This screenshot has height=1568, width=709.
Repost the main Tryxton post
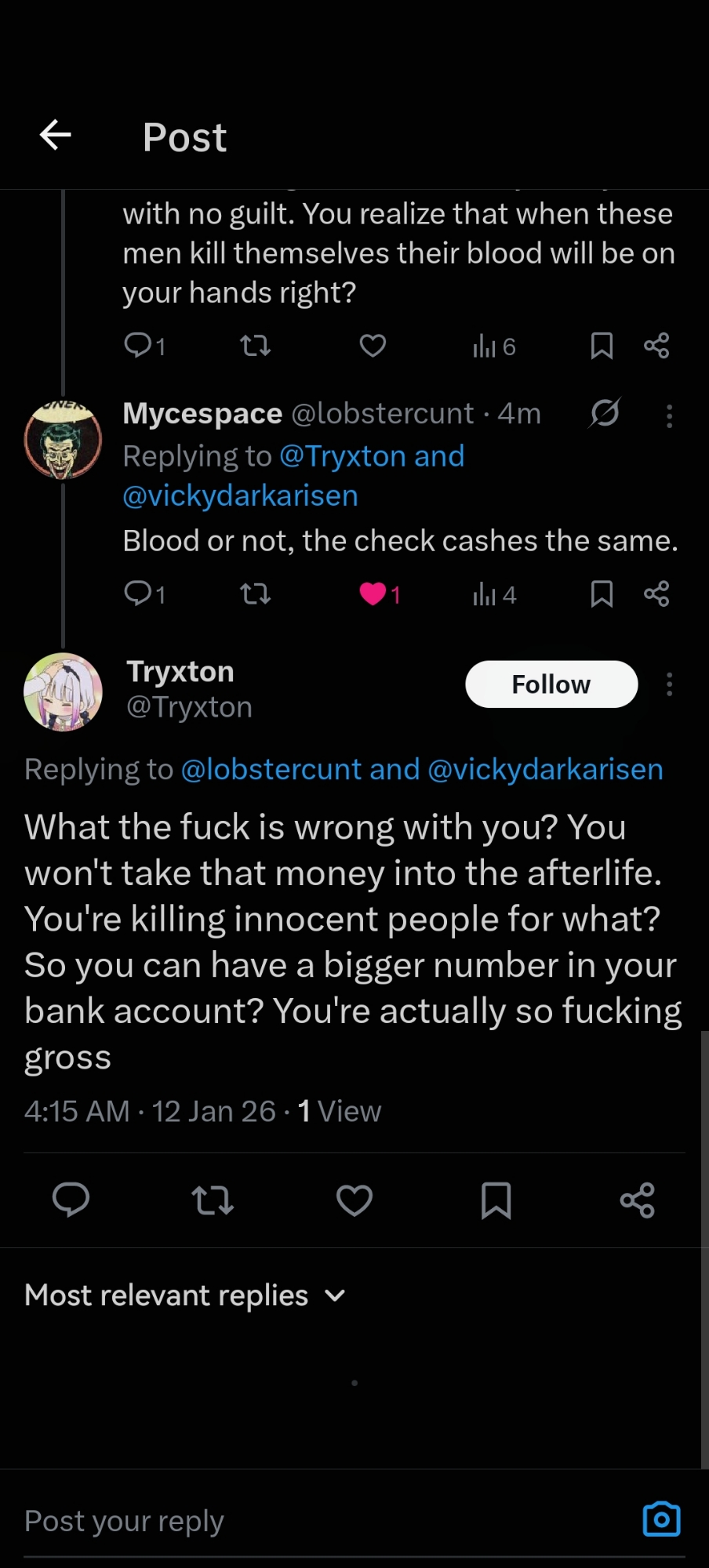213,1200
